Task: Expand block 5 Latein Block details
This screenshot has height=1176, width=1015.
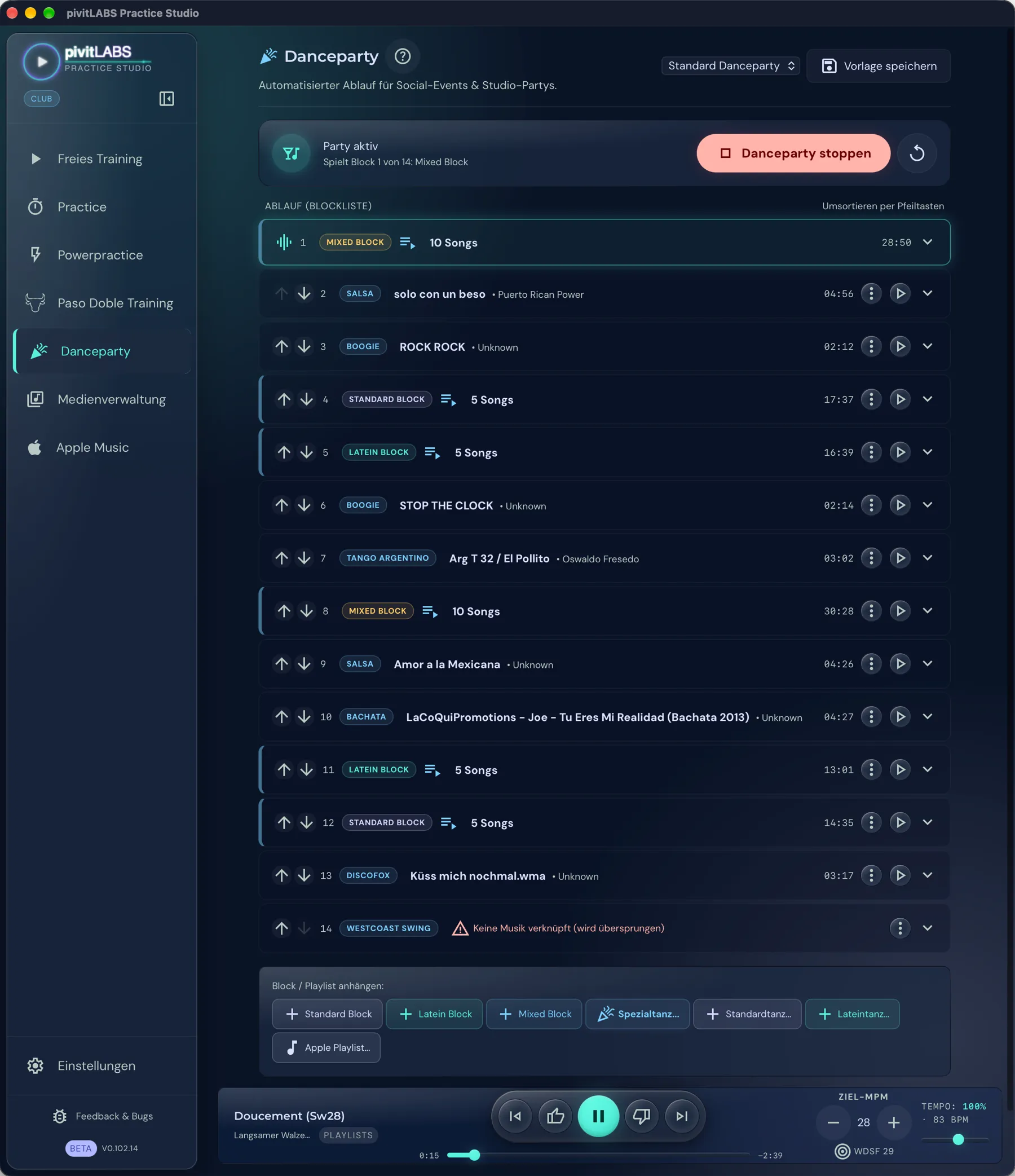Action: 927,452
